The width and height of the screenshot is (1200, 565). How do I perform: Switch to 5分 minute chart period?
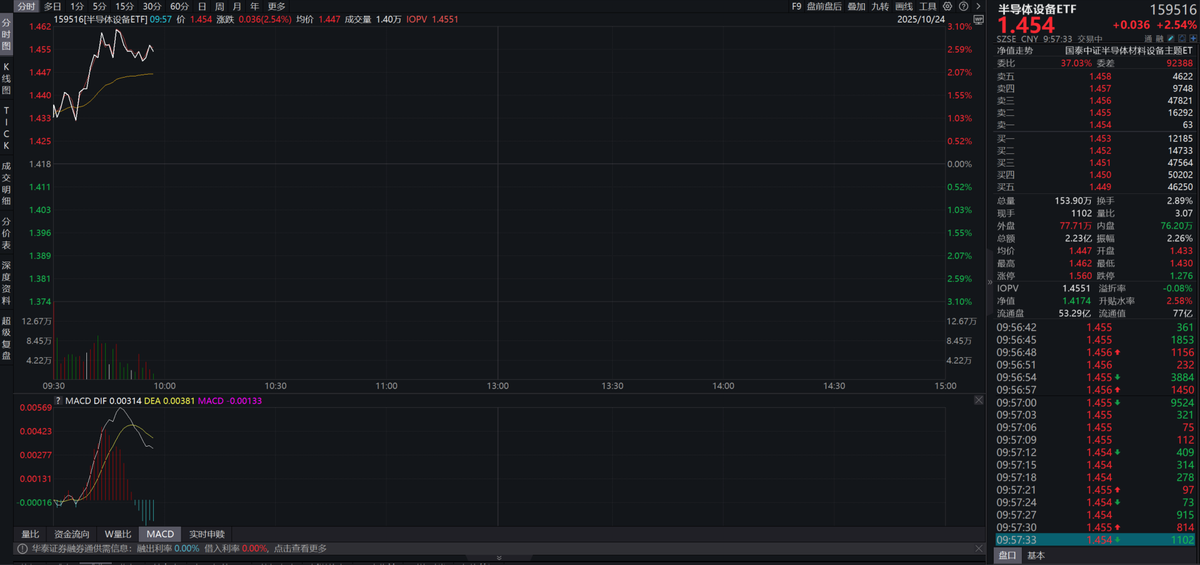pyautogui.click(x=99, y=6)
